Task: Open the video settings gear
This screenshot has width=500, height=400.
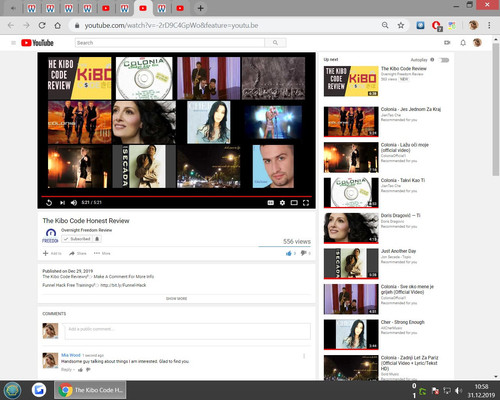Action: pos(282,203)
